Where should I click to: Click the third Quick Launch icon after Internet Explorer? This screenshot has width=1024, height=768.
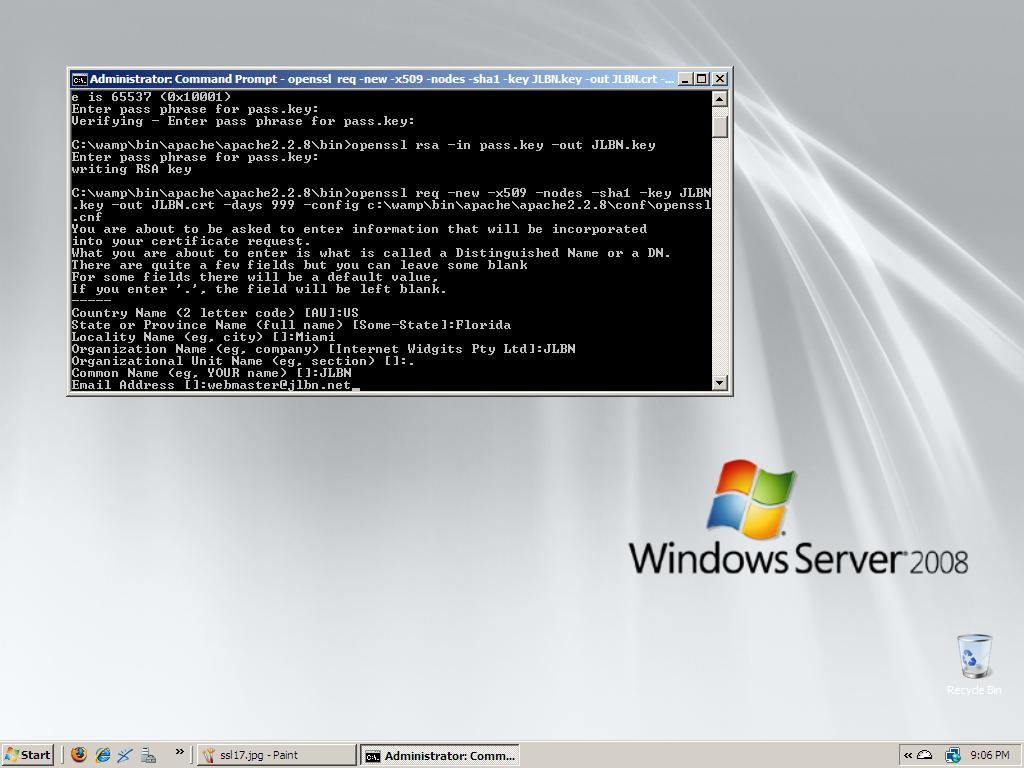click(x=125, y=755)
